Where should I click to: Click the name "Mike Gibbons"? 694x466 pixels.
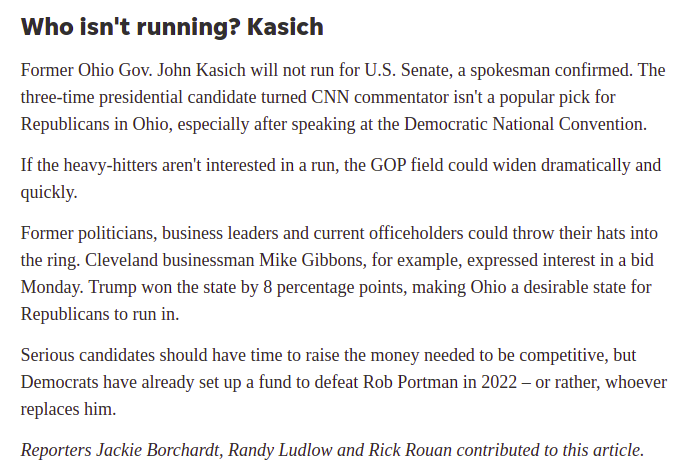tap(313, 260)
